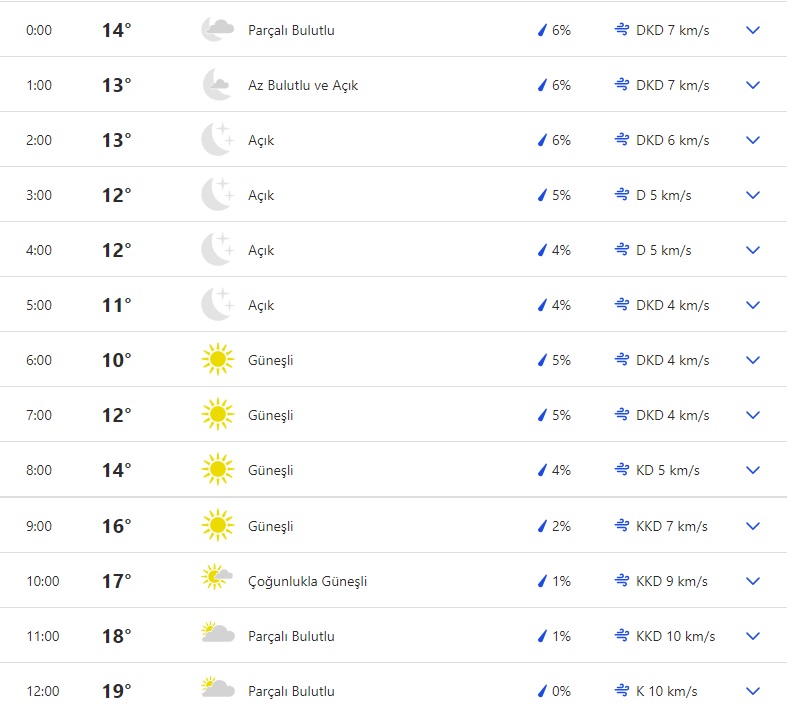Image resolution: width=787 pixels, height=717 pixels.
Task: Click the 'Çoğunlukla Güneşli' condition text
Action: tap(307, 581)
